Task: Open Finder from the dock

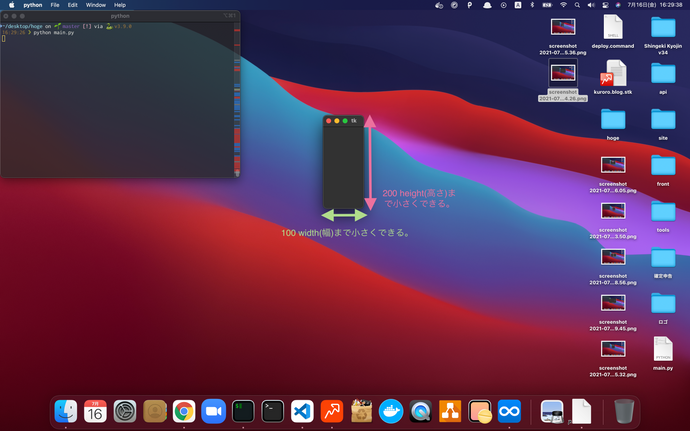Action: click(66, 411)
